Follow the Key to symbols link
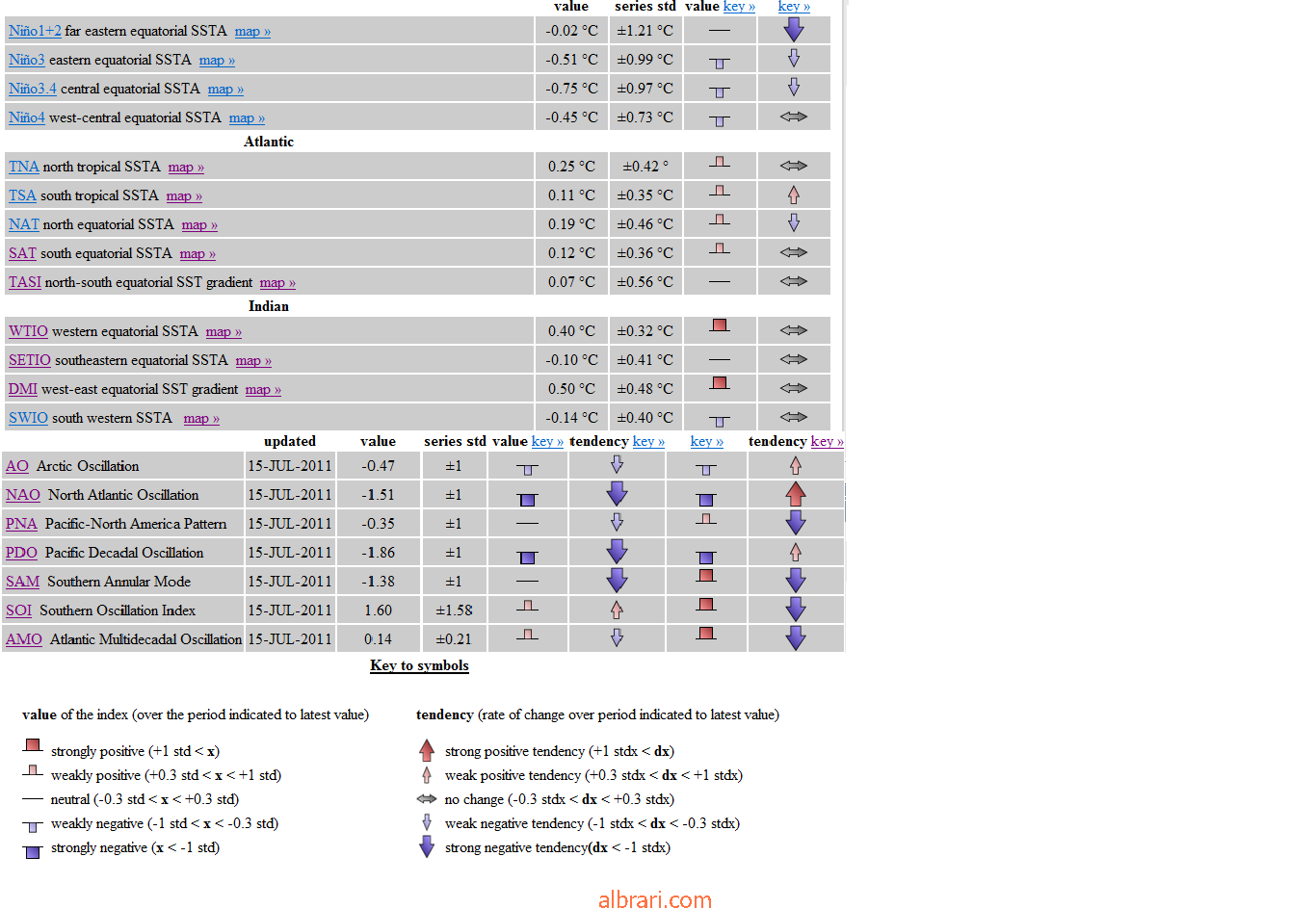This screenshot has height=909, width=1316. coord(419,665)
